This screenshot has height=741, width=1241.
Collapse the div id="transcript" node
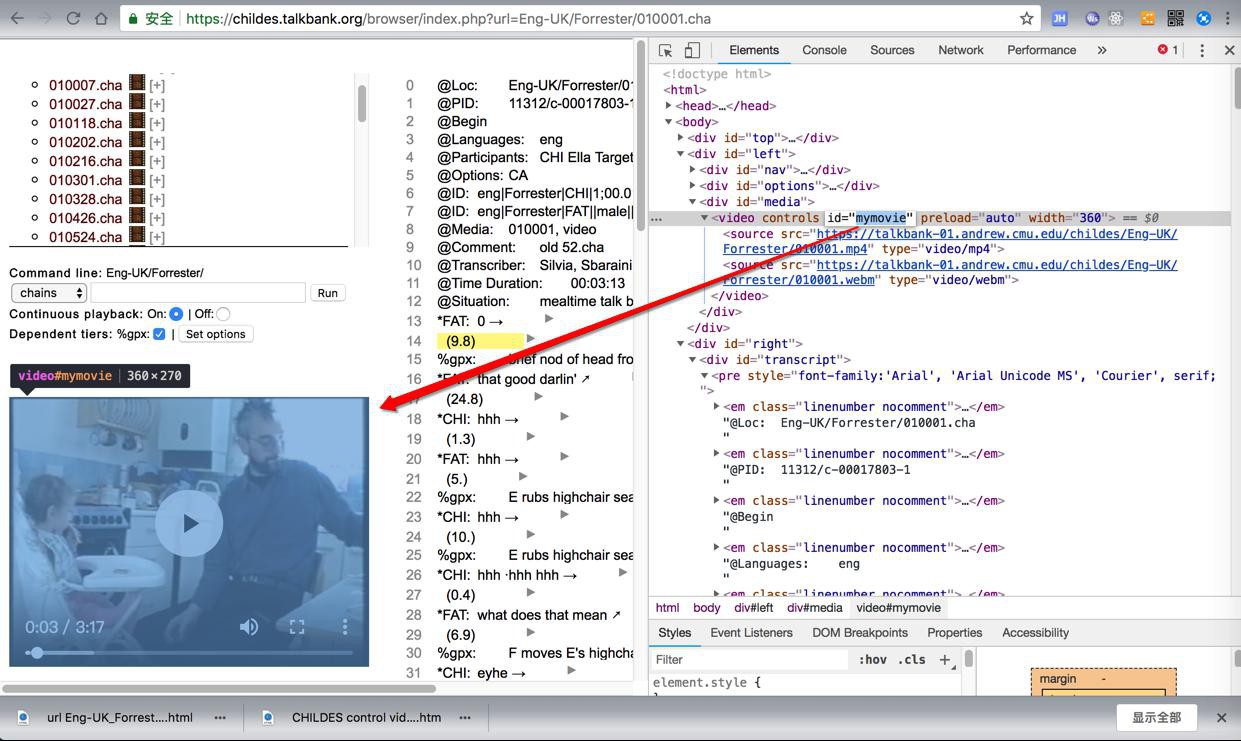point(693,360)
